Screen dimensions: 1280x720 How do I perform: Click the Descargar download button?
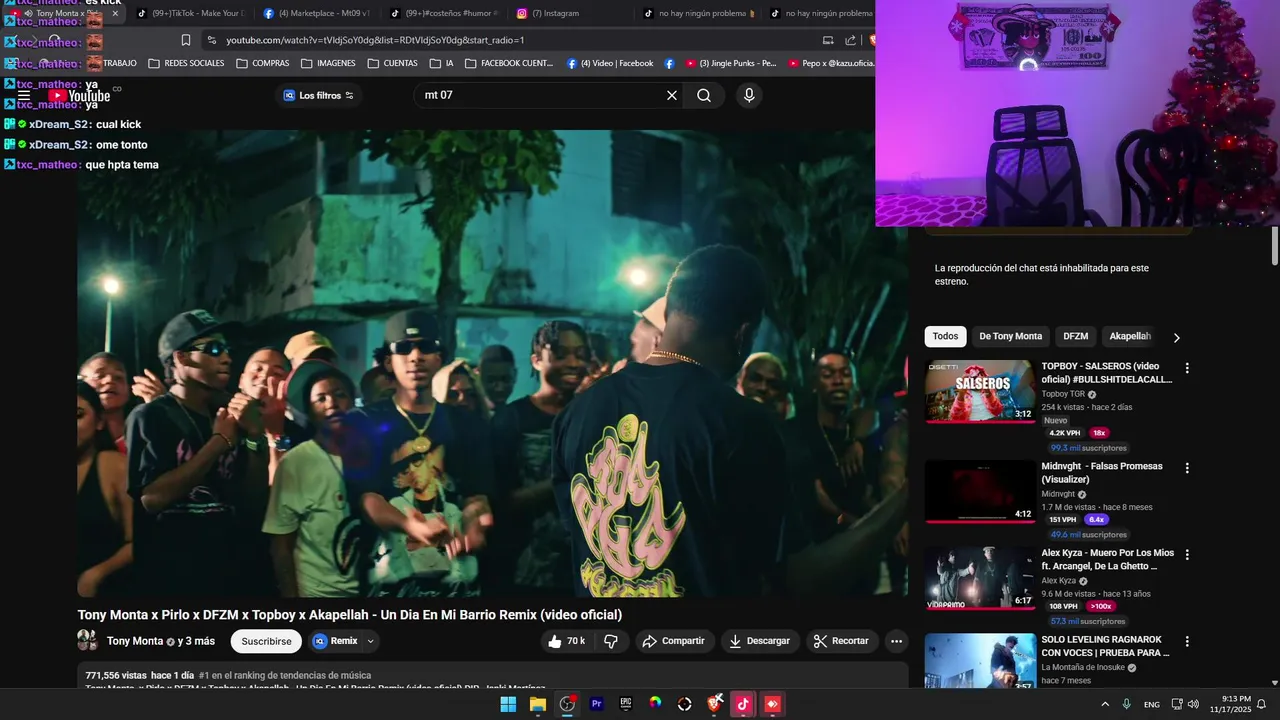click(759, 641)
